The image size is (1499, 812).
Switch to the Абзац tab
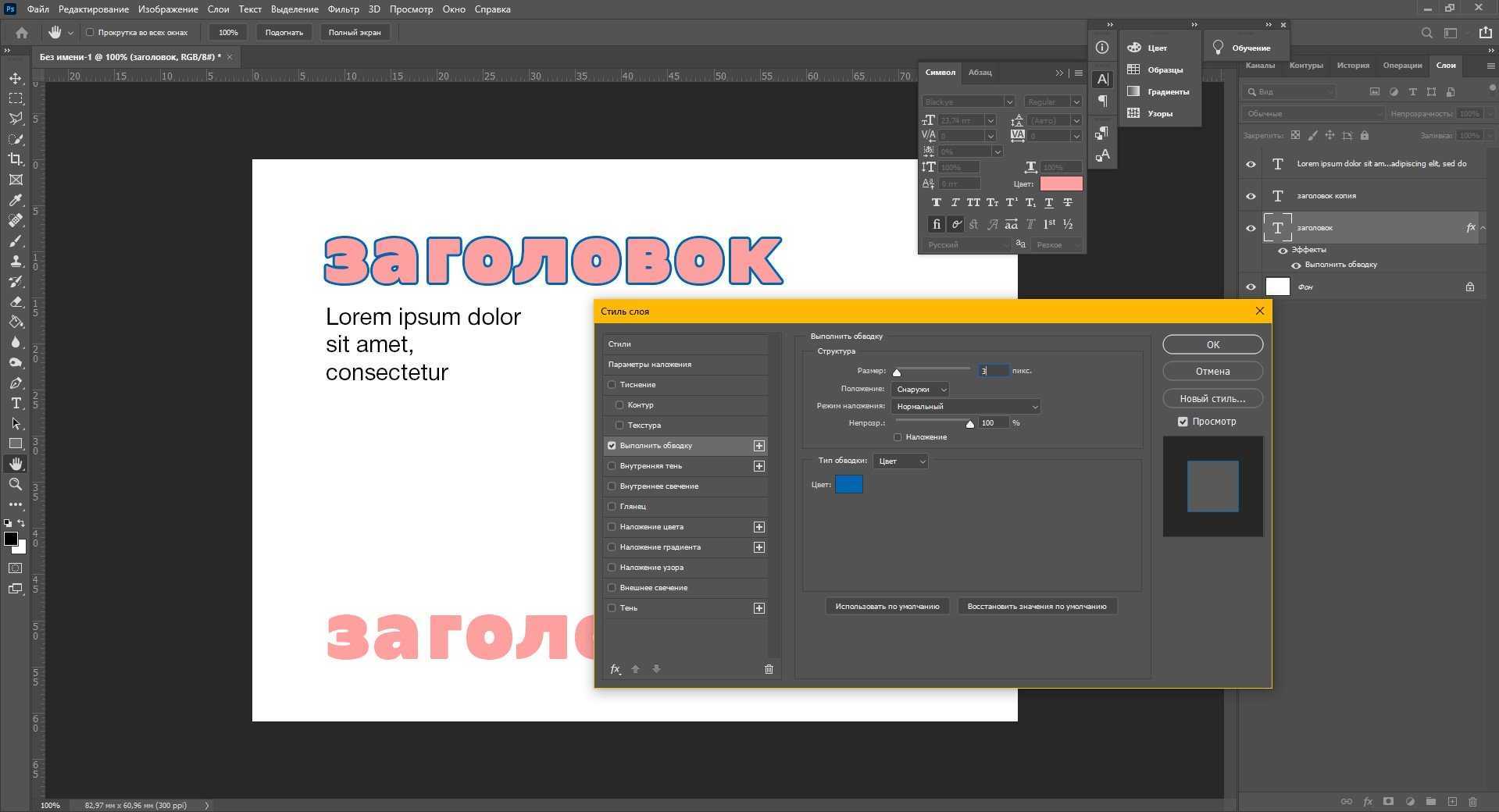pos(980,73)
